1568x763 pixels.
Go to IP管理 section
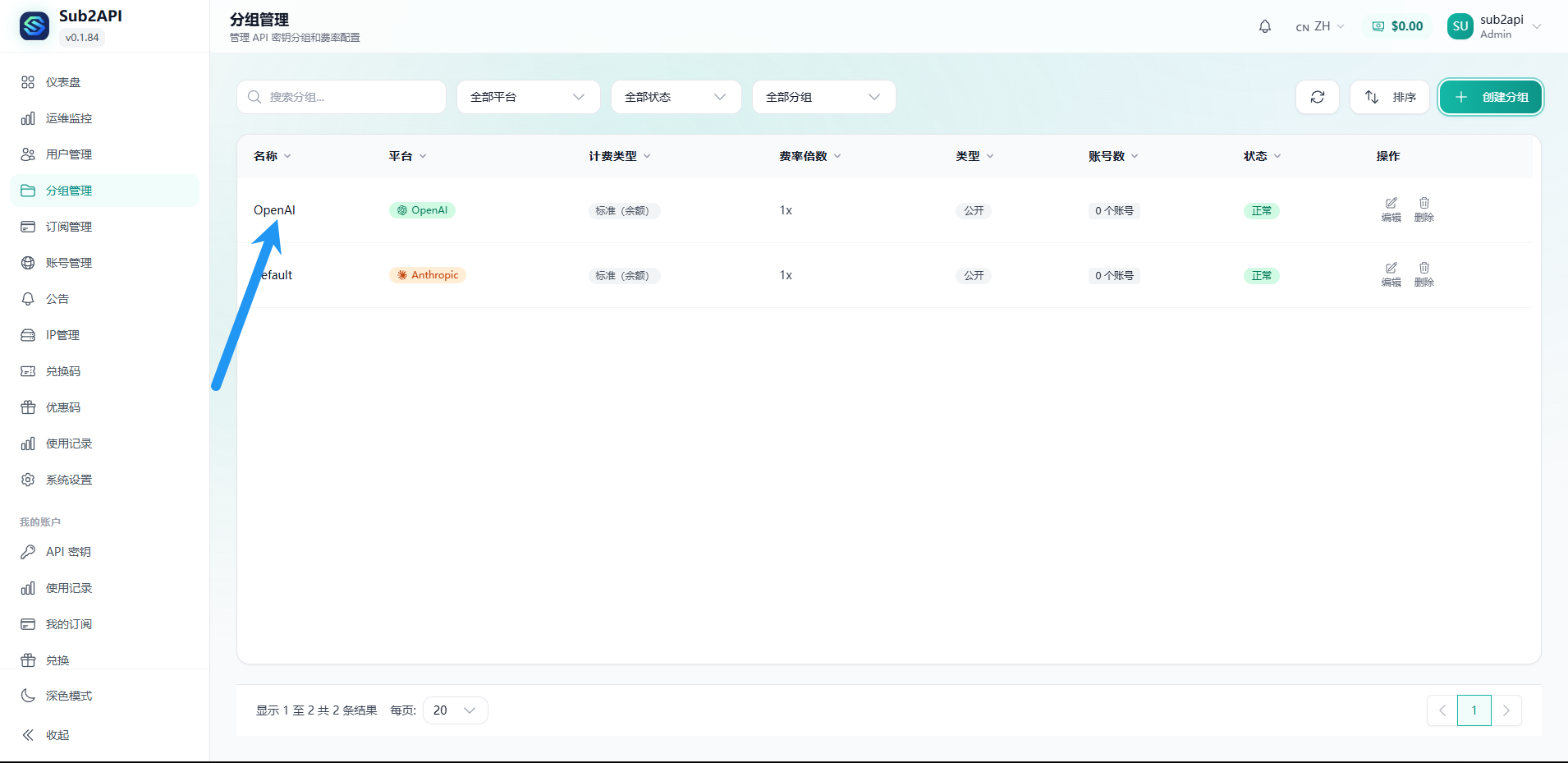[62, 334]
